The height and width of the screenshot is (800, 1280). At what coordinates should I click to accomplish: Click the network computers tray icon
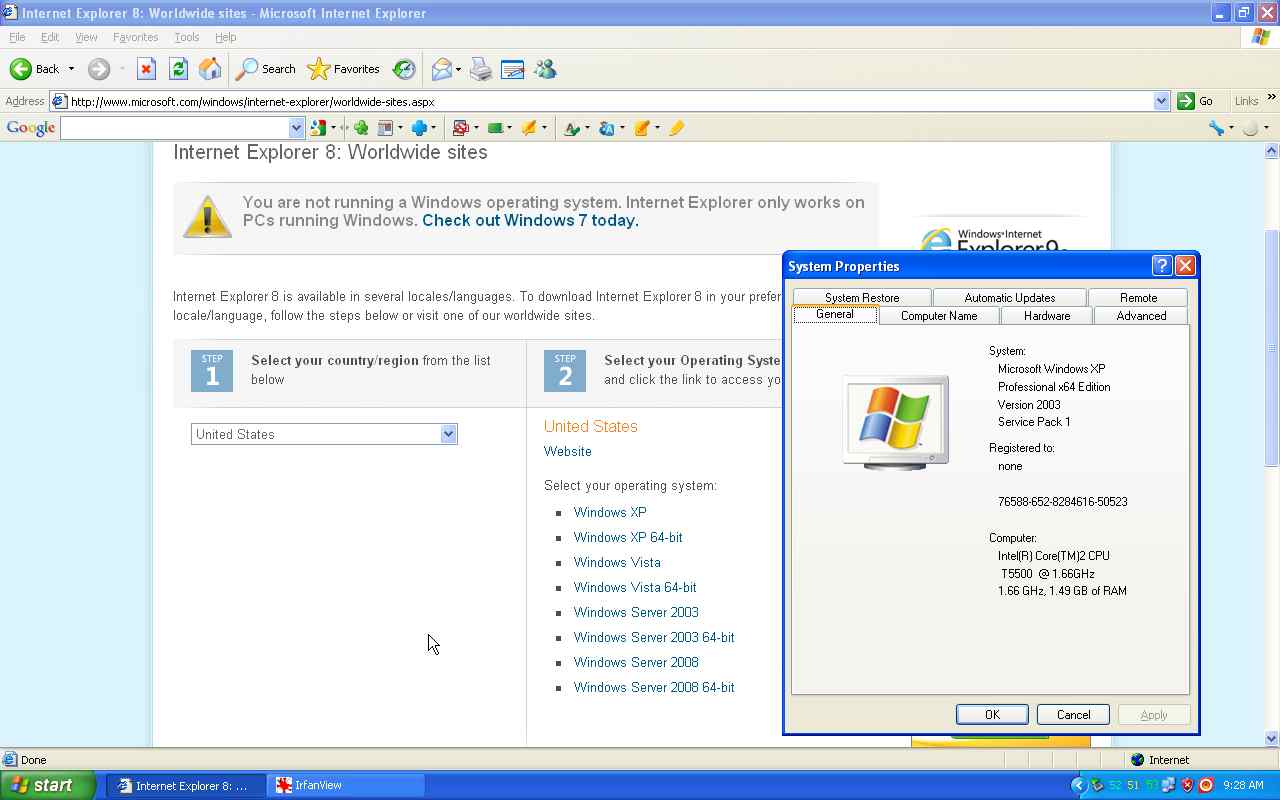(1168, 785)
